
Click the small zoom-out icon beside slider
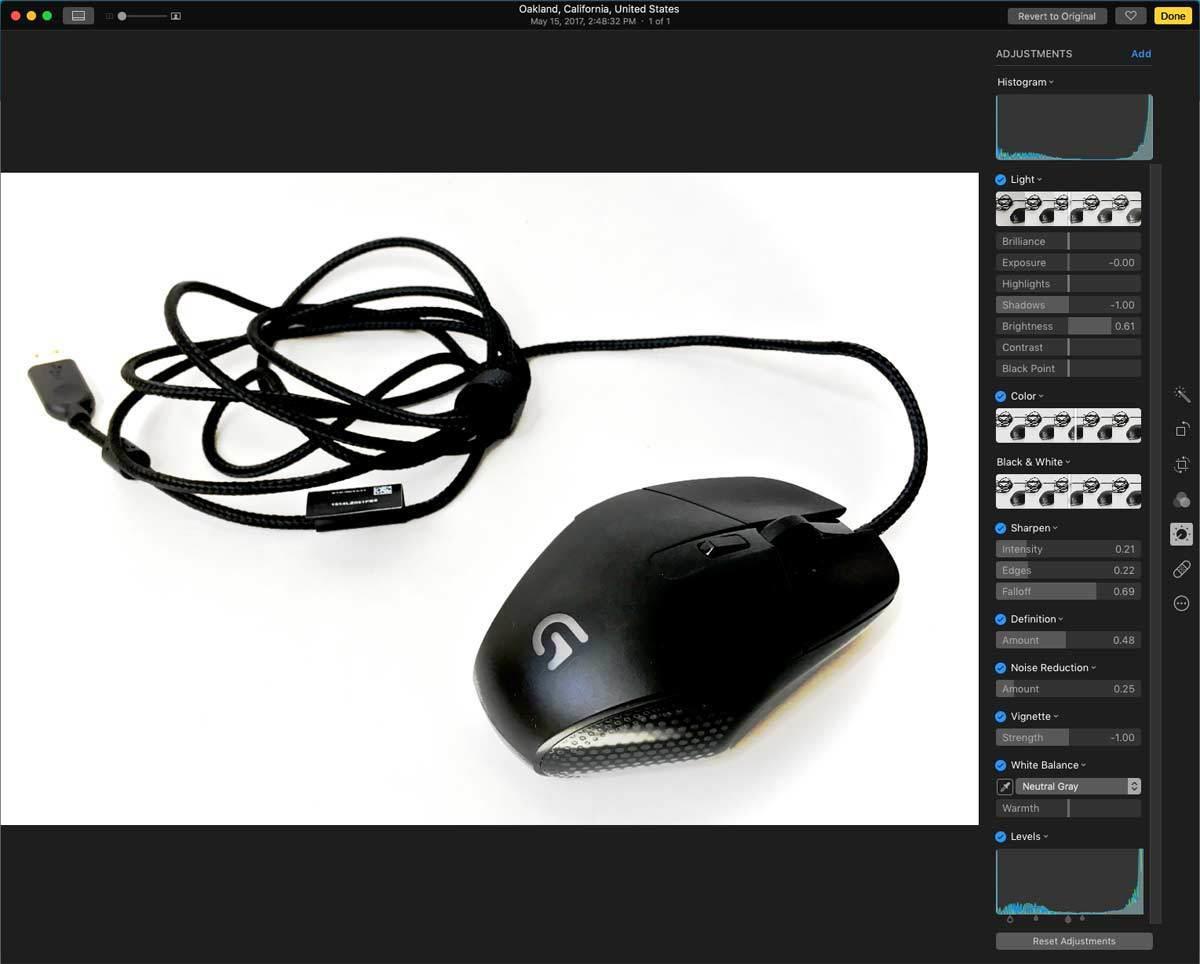tap(109, 16)
